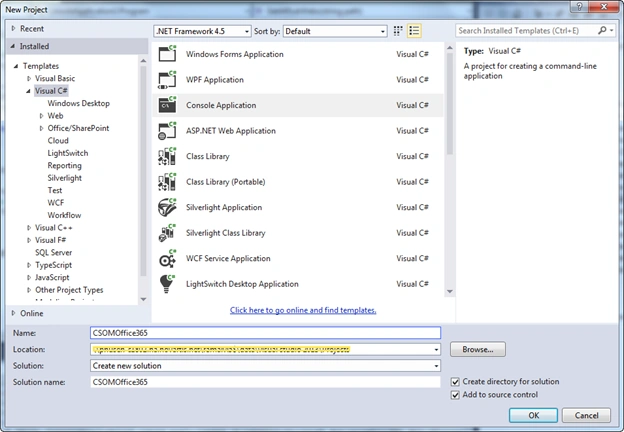Screen dimensions: 624x432
Task: Choose the Console Application template icon
Action: [167, 105]
